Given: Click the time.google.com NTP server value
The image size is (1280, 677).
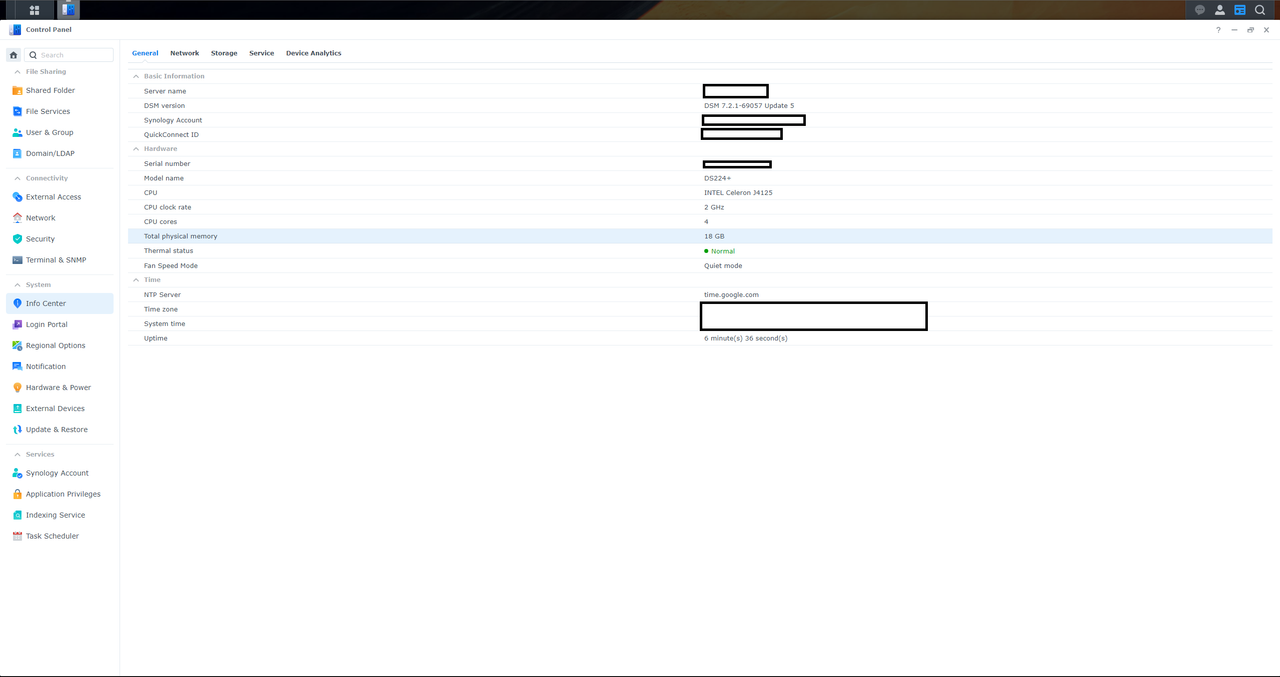Looking at the screenshot, I should pos(731,295).
